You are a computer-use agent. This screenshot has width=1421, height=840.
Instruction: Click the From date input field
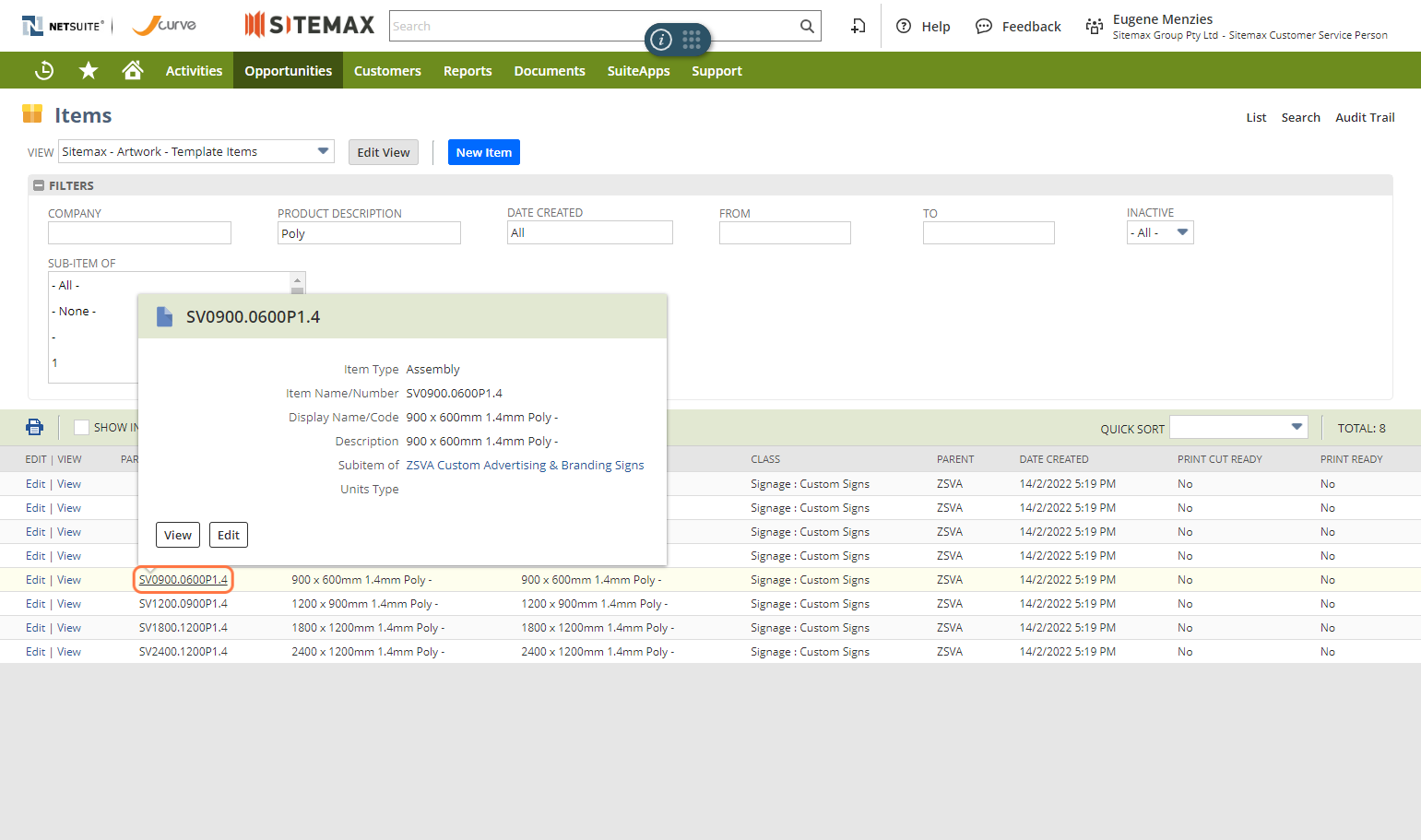tap(785, 233)
